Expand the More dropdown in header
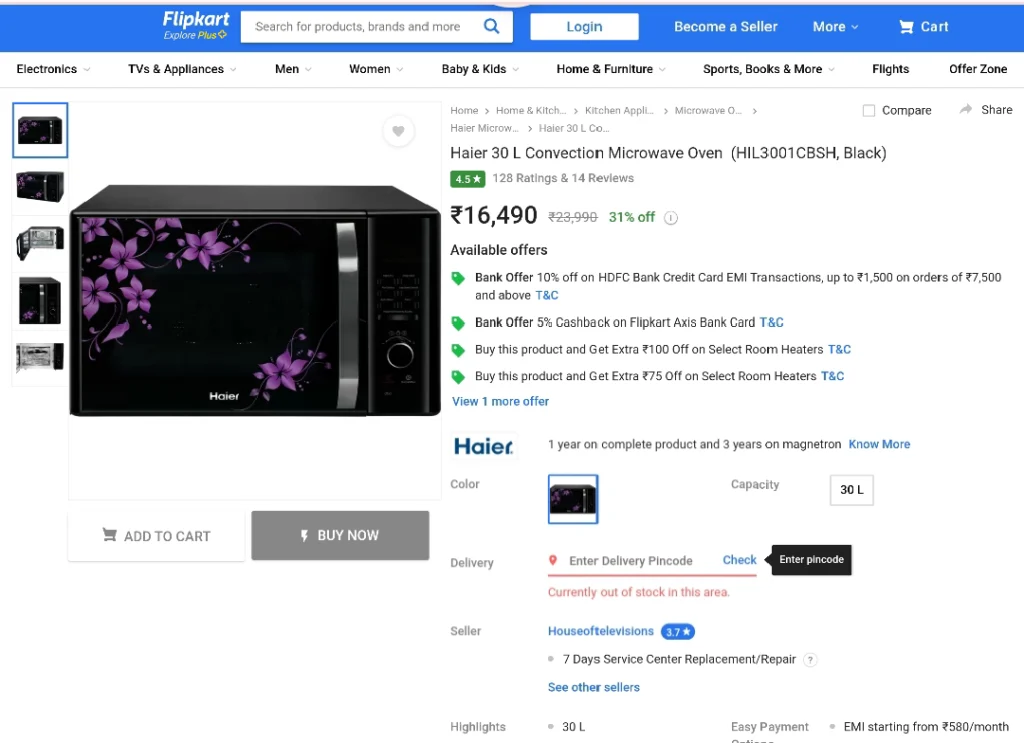Viewport: 1024px width, 743px height. tap(835, 27)
